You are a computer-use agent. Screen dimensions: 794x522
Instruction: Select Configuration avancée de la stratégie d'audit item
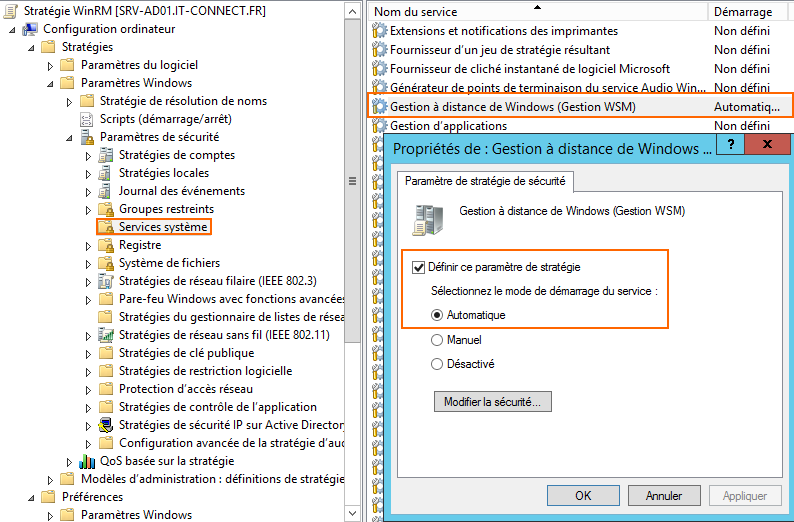point(231,443)
